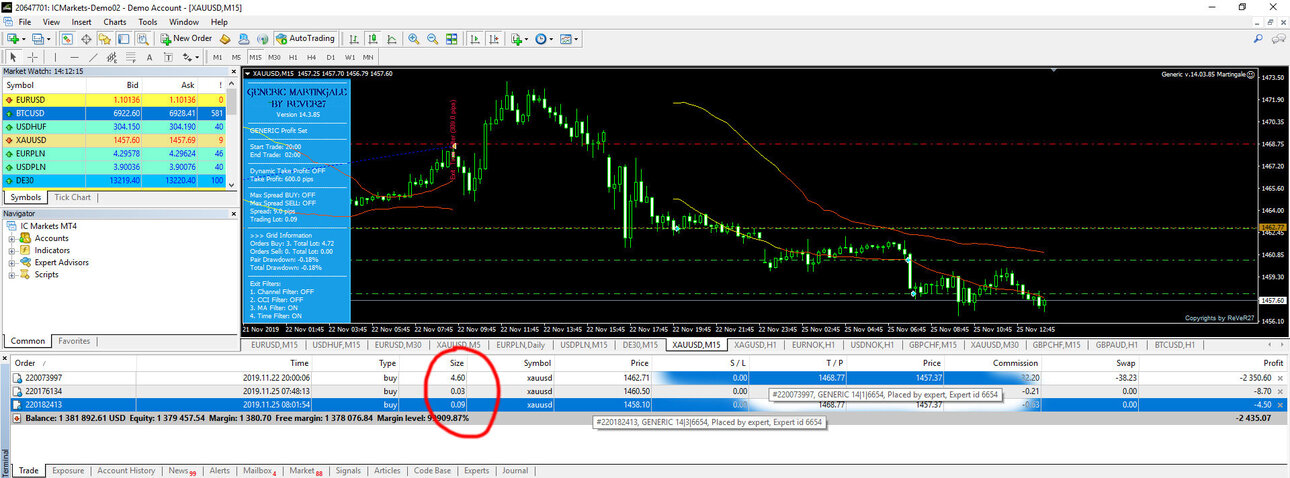Switch timeframe to M1
Image resolution: width=1290 pixels, height=478 pixels.
click(217, 57)
